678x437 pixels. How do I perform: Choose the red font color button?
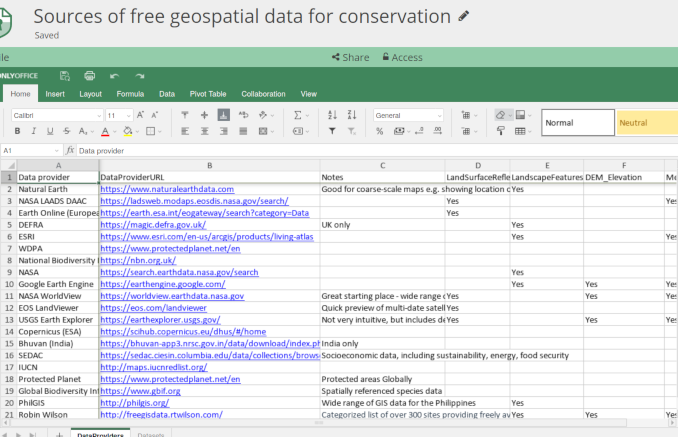click(x=105, y=131)
